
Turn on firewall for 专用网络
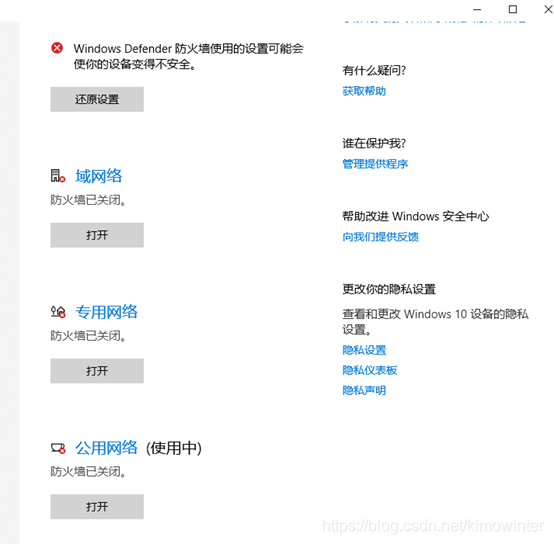(97, 371)
